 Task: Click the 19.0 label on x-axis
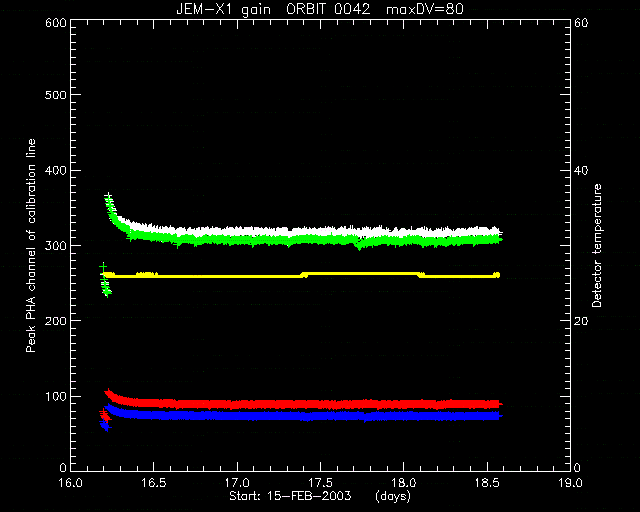click(x=571, y=483)
